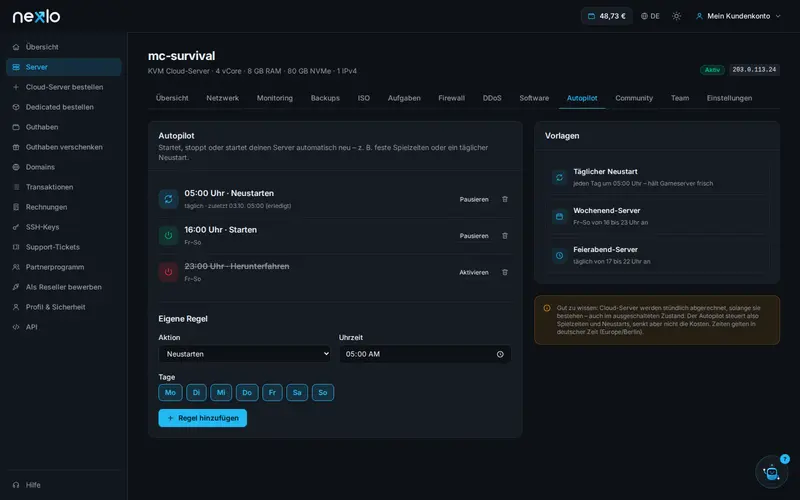
Task: Open the Software tab
Action: click(x=534, y=98)
